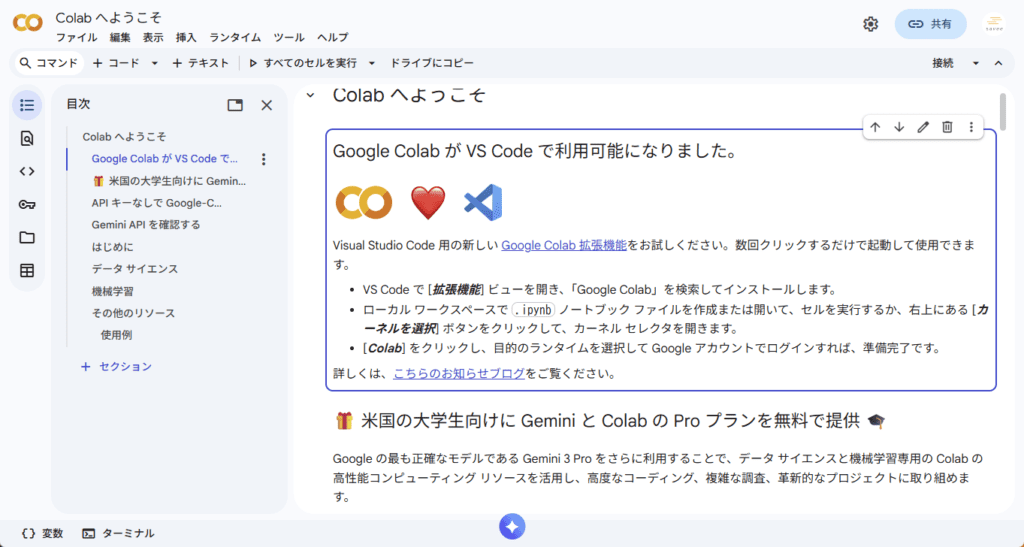This screenshot has height=547, width=1024.
Task: Collapse the Colab へようこそ section chevron
Action: tap(310, 95)
